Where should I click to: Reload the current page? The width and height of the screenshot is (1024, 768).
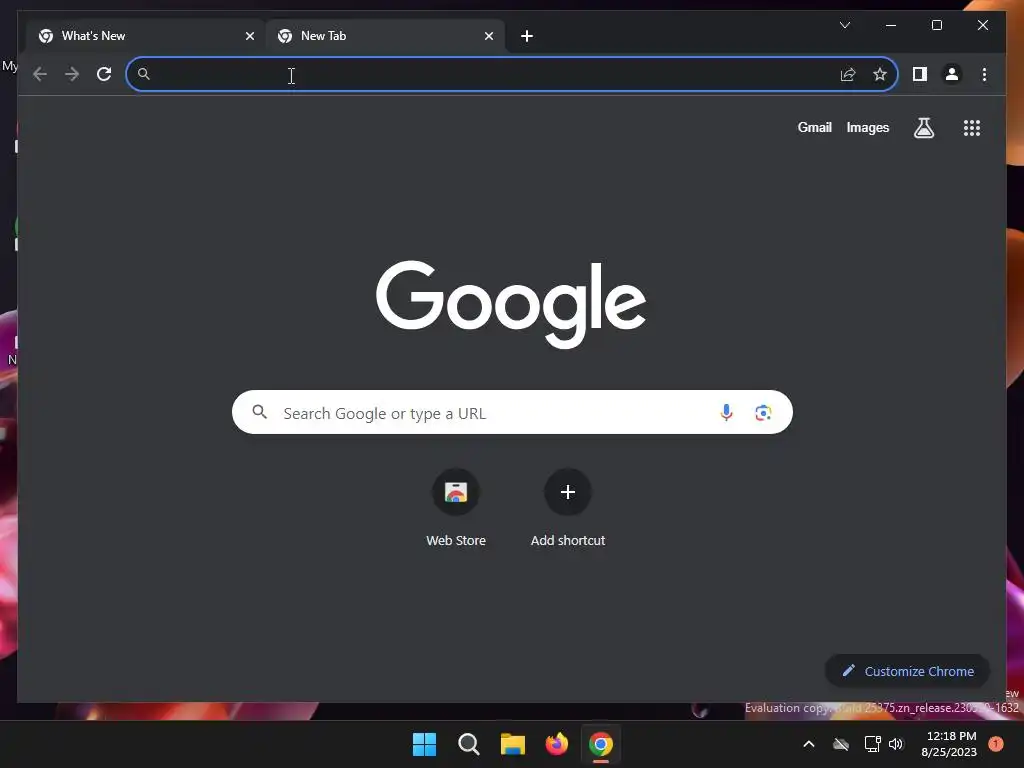pyautogui.click(x=104, y=74)
